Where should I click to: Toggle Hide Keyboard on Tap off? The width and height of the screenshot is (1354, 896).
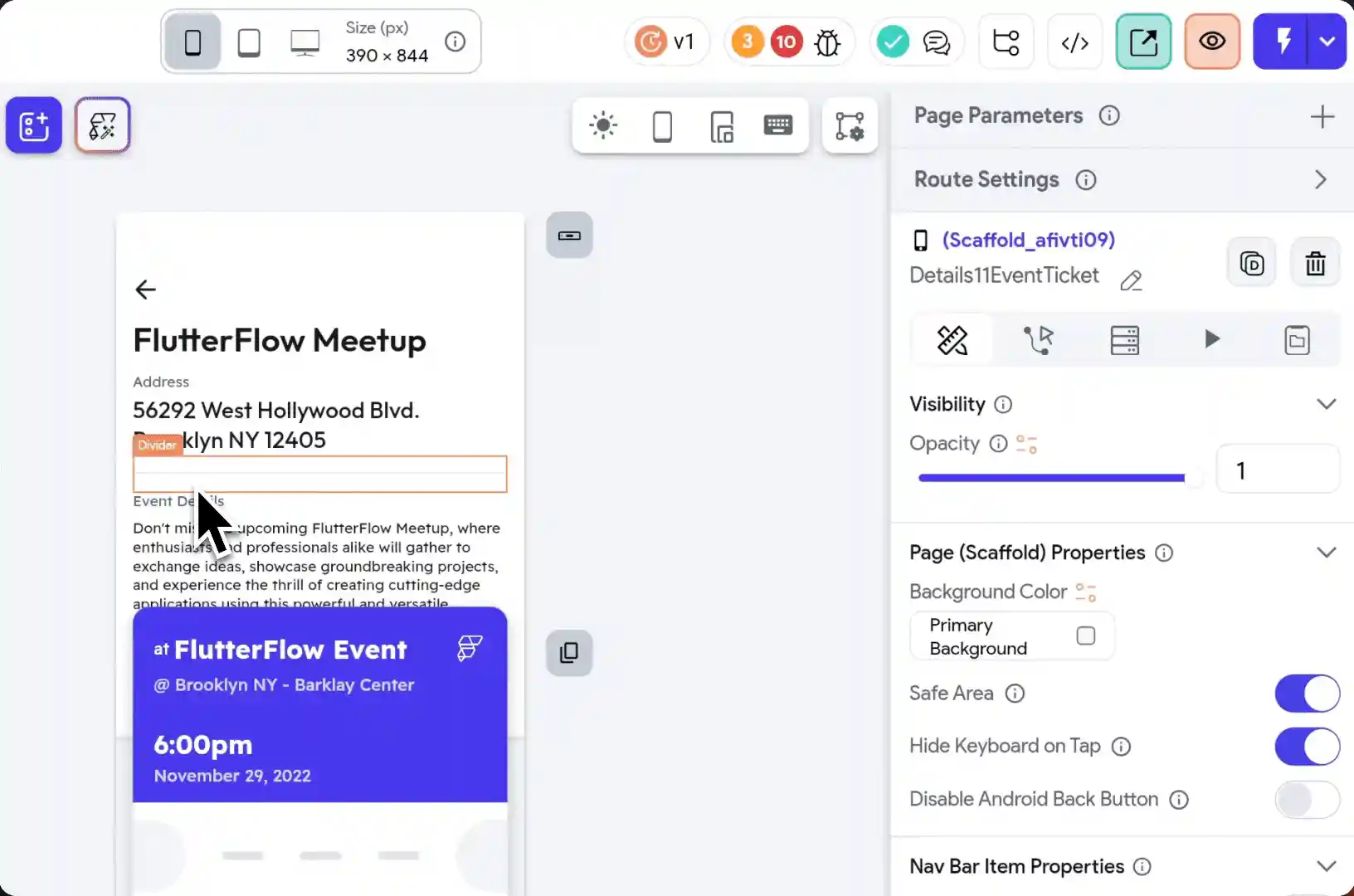point(1307,747)
